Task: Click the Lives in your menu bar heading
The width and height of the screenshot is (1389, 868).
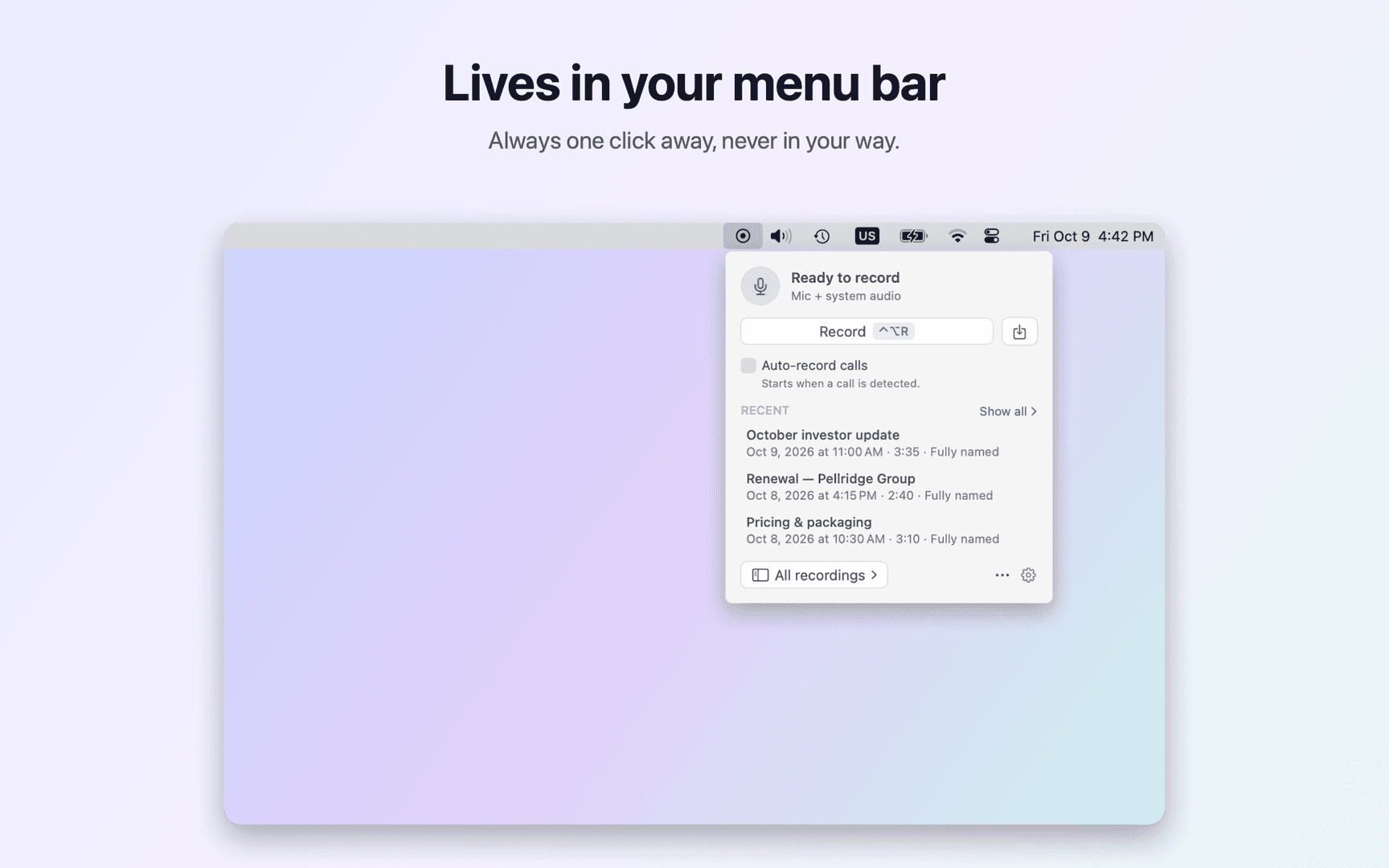Action: (694, 83)
